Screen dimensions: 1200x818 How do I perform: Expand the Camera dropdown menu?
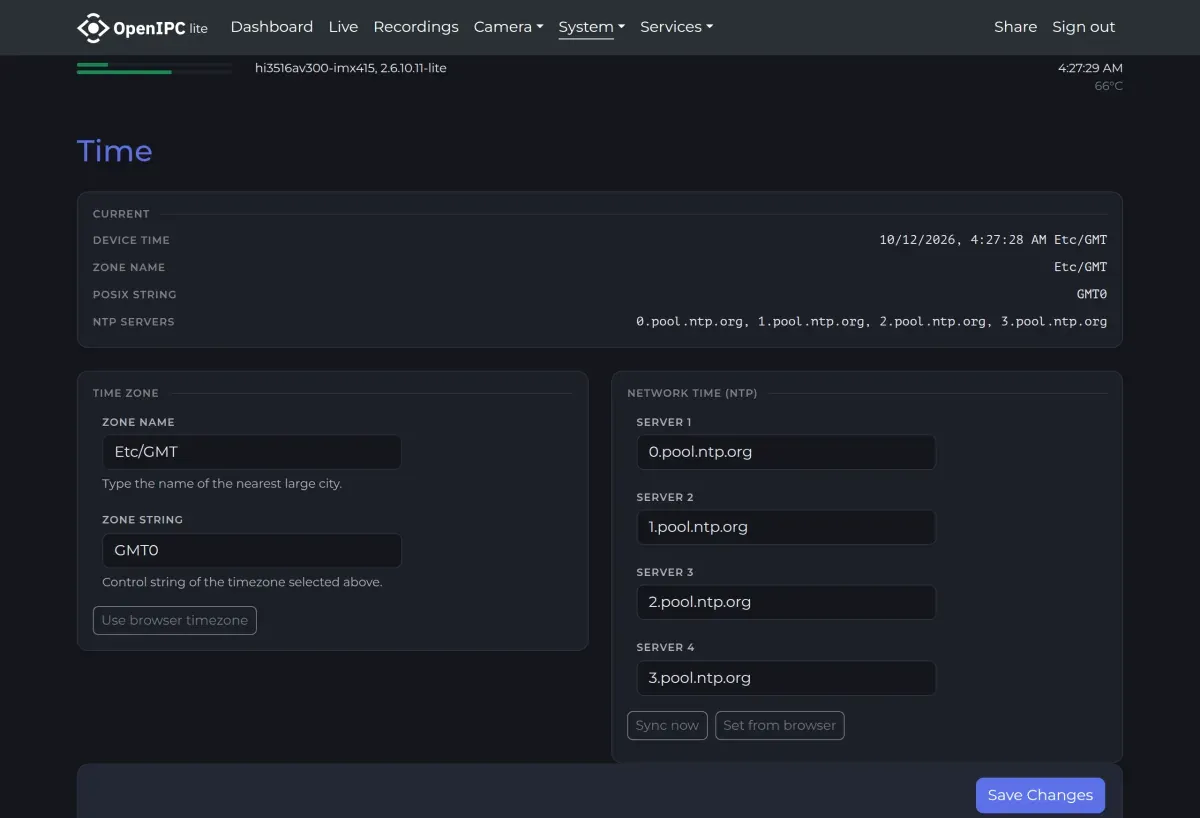pyautogui.click(x=508, y=27)
